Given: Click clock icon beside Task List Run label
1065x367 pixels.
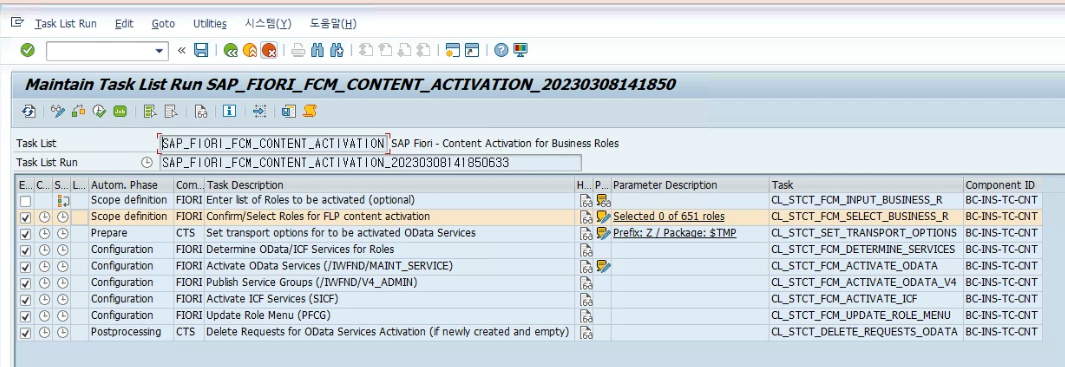Looking at the screenshot, I should (146, 162).
